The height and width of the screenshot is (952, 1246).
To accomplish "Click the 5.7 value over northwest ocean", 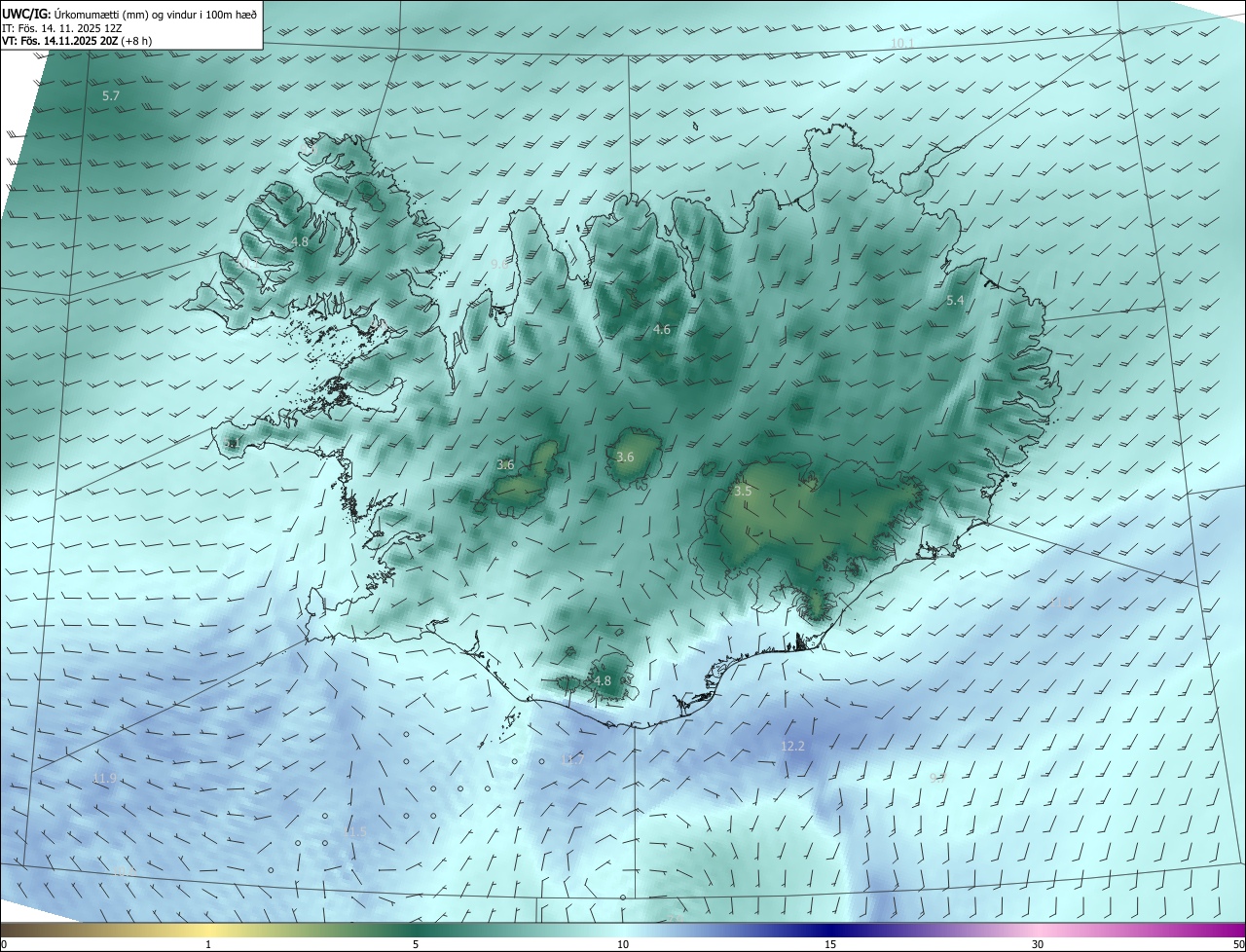I will 111,96.
